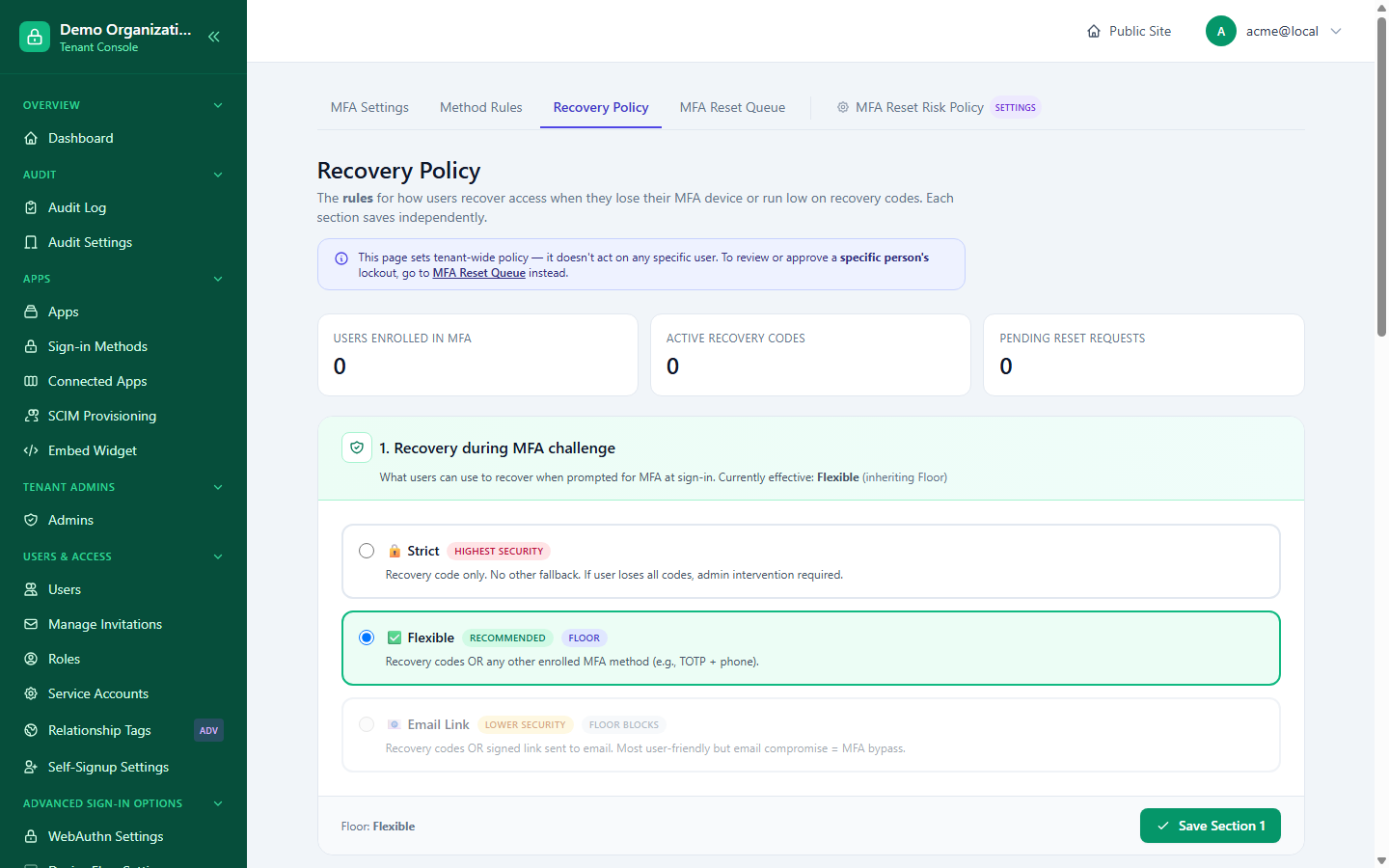Open Users in the sidebar

coord(123,589)
